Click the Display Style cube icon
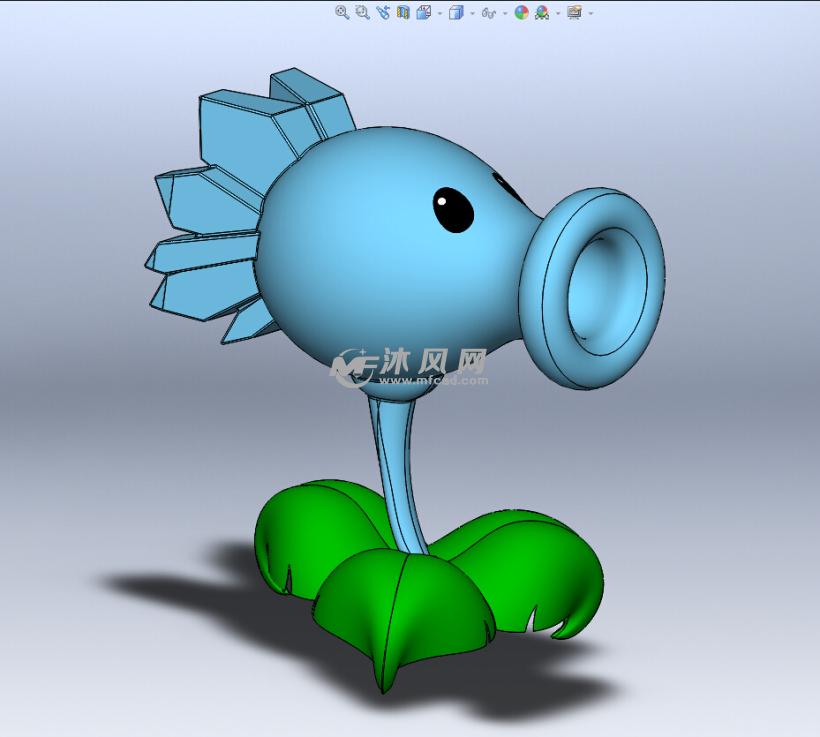Image resolution: width=820 pixels, height=737 pixels. tap(456, 13)
